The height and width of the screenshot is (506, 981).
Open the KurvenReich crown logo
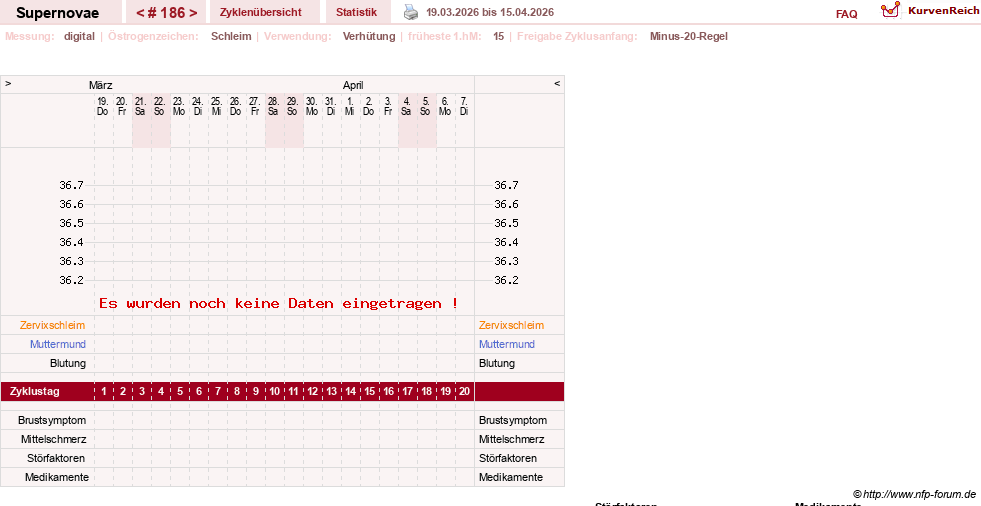[x=890, y=10]
